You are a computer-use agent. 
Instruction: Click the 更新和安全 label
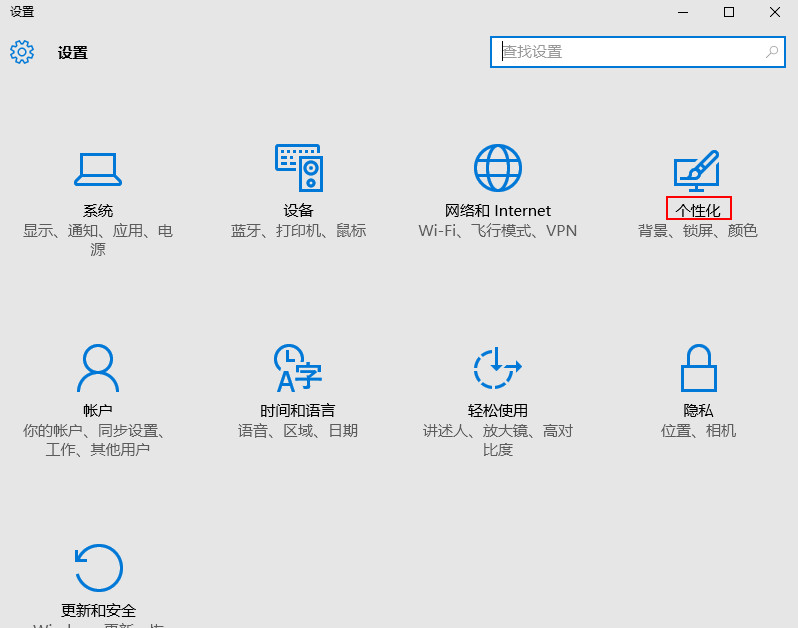(x=99, y=610)
